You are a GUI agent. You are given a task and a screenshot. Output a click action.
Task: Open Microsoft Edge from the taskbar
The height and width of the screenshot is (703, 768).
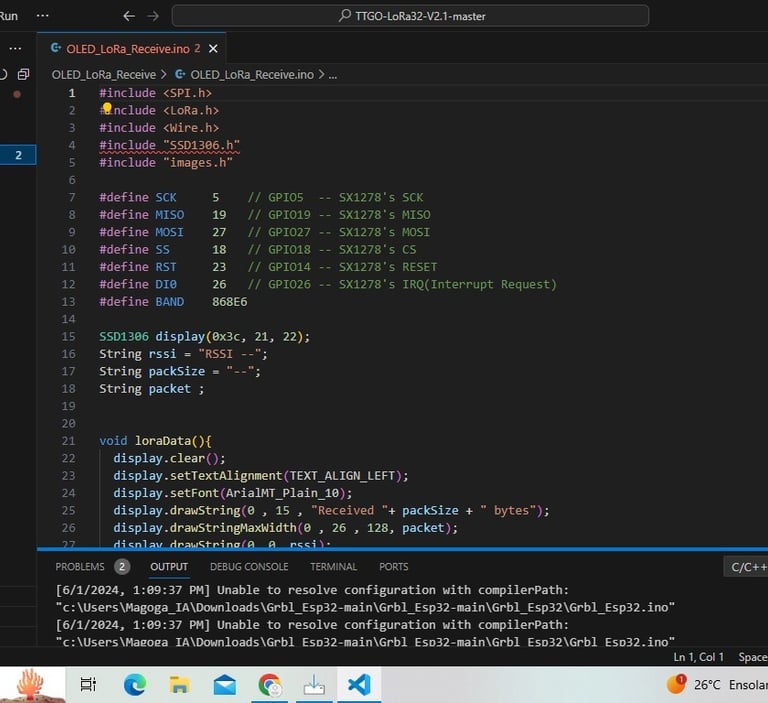[134, 684]
